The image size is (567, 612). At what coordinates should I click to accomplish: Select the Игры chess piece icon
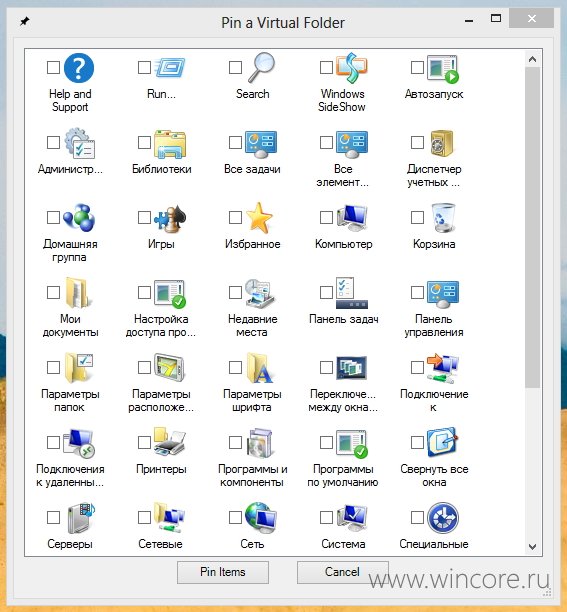point(170,218)
